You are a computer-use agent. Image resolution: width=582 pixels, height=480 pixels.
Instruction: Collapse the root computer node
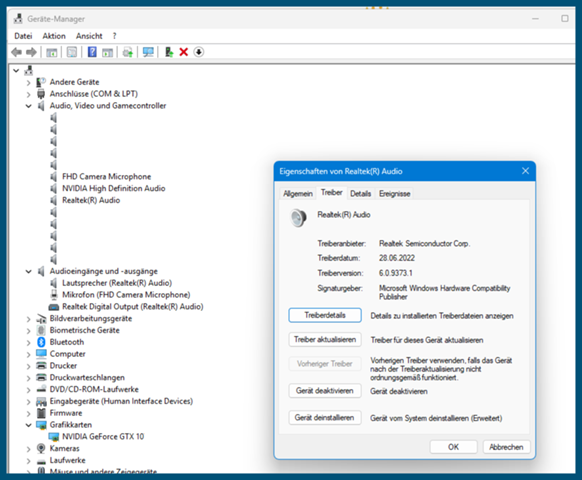click(16, 70)
